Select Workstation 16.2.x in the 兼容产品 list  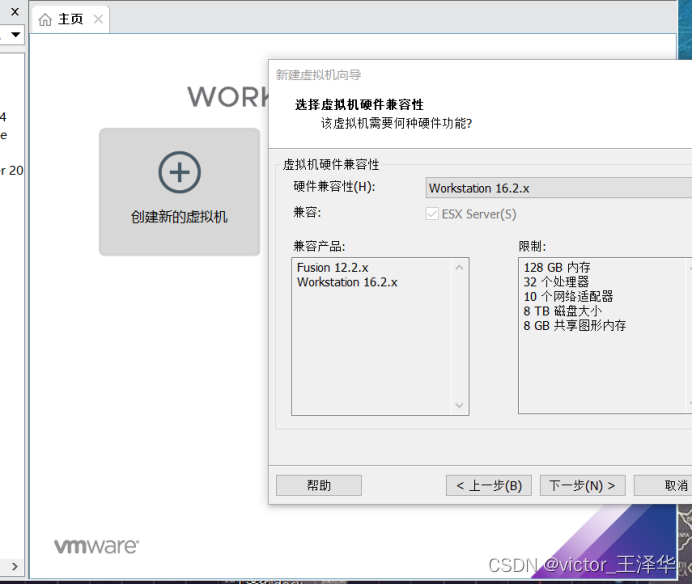tap(347, 282)
